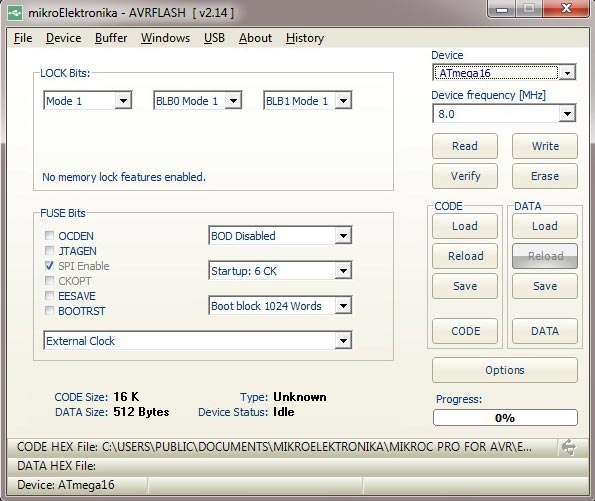Open the ATmega16 device dropdown
Image resolution: width=595 pixels, height=501 pixels.
point(568,72)
